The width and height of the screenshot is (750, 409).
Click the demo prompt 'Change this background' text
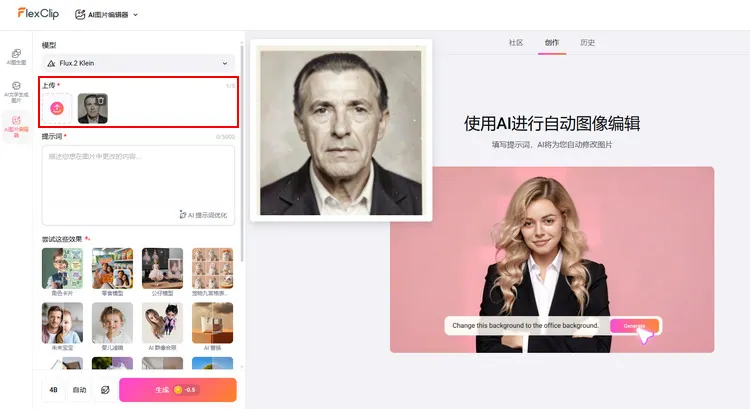pyautogui.click(x=525, y=325)
